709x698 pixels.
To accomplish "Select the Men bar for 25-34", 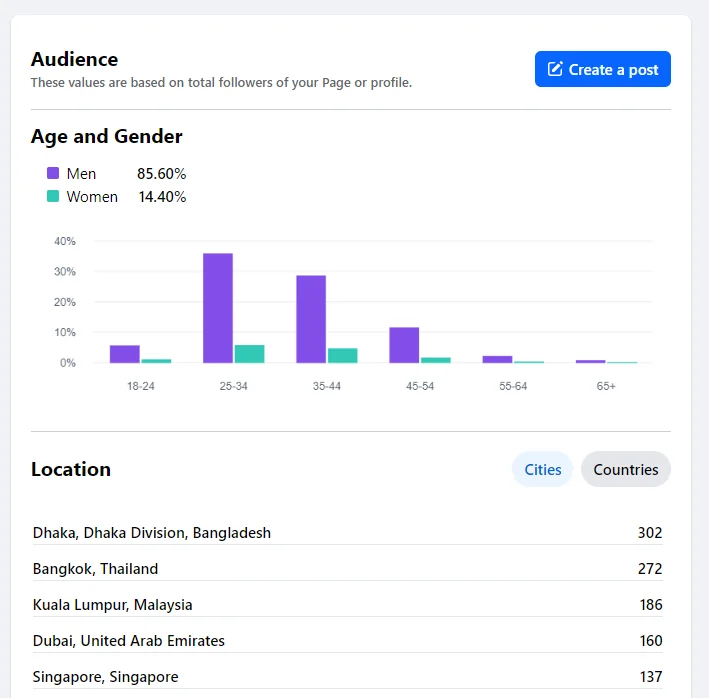I will click(218, 308).
